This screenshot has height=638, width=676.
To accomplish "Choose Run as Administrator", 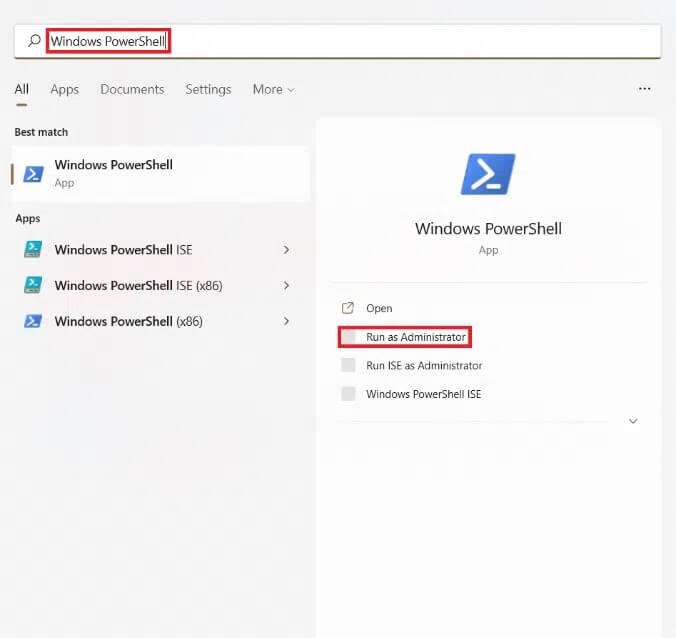I will click(416, 337).
